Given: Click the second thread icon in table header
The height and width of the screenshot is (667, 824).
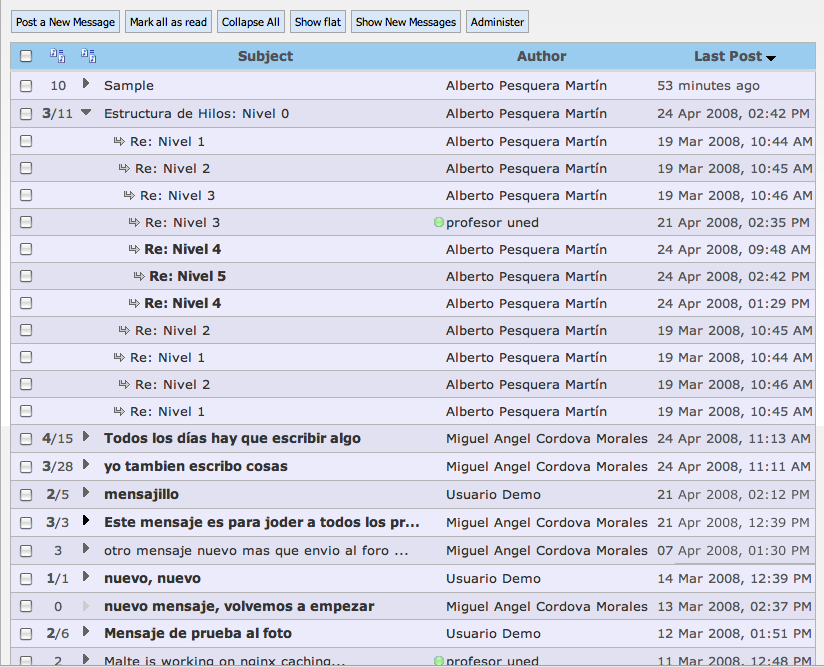Looking at the screenshot, I should click(x=88, y=56).
